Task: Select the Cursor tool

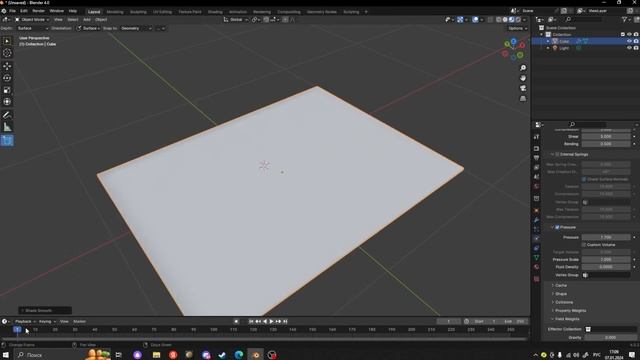Action: (7, 53)
